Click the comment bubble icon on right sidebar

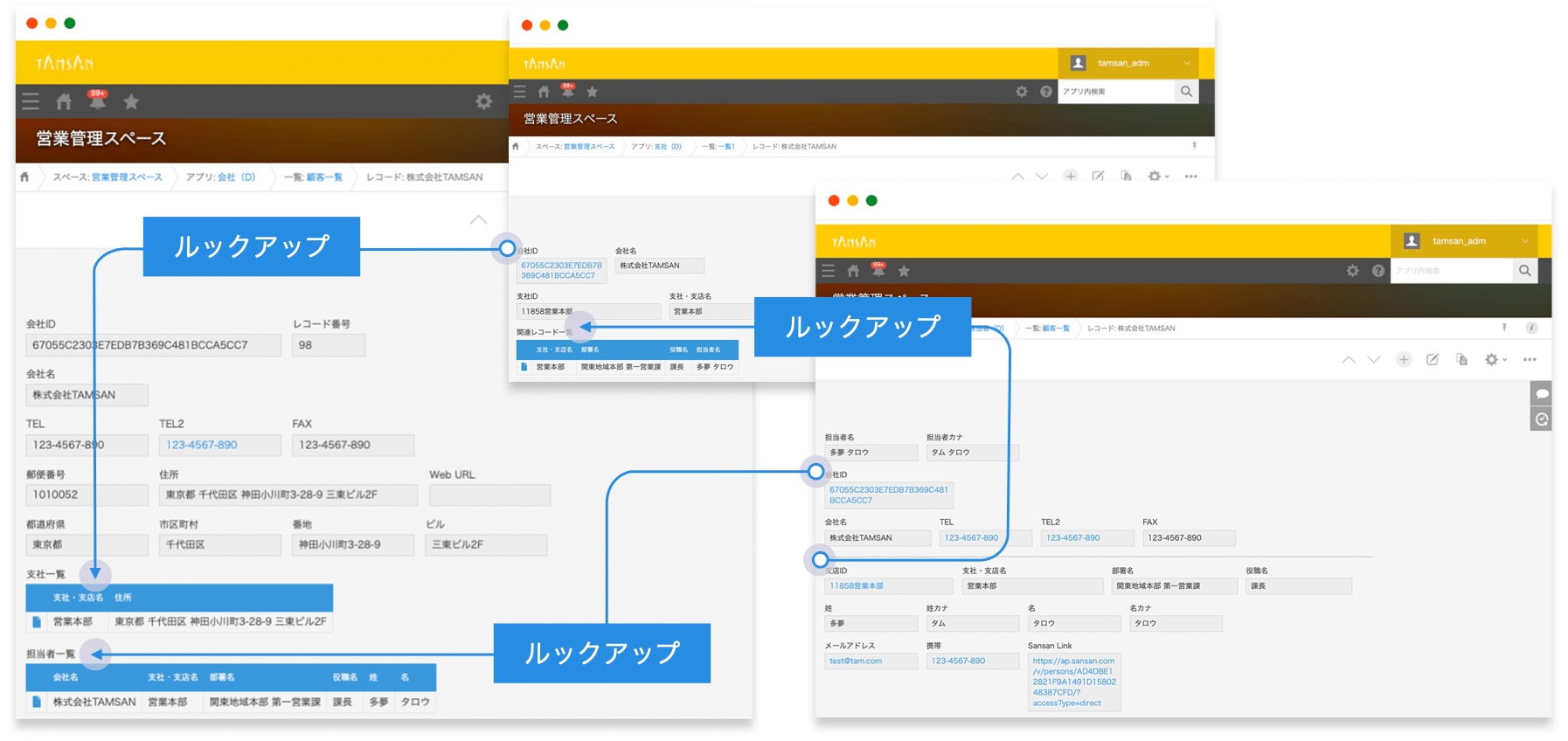1541,394
